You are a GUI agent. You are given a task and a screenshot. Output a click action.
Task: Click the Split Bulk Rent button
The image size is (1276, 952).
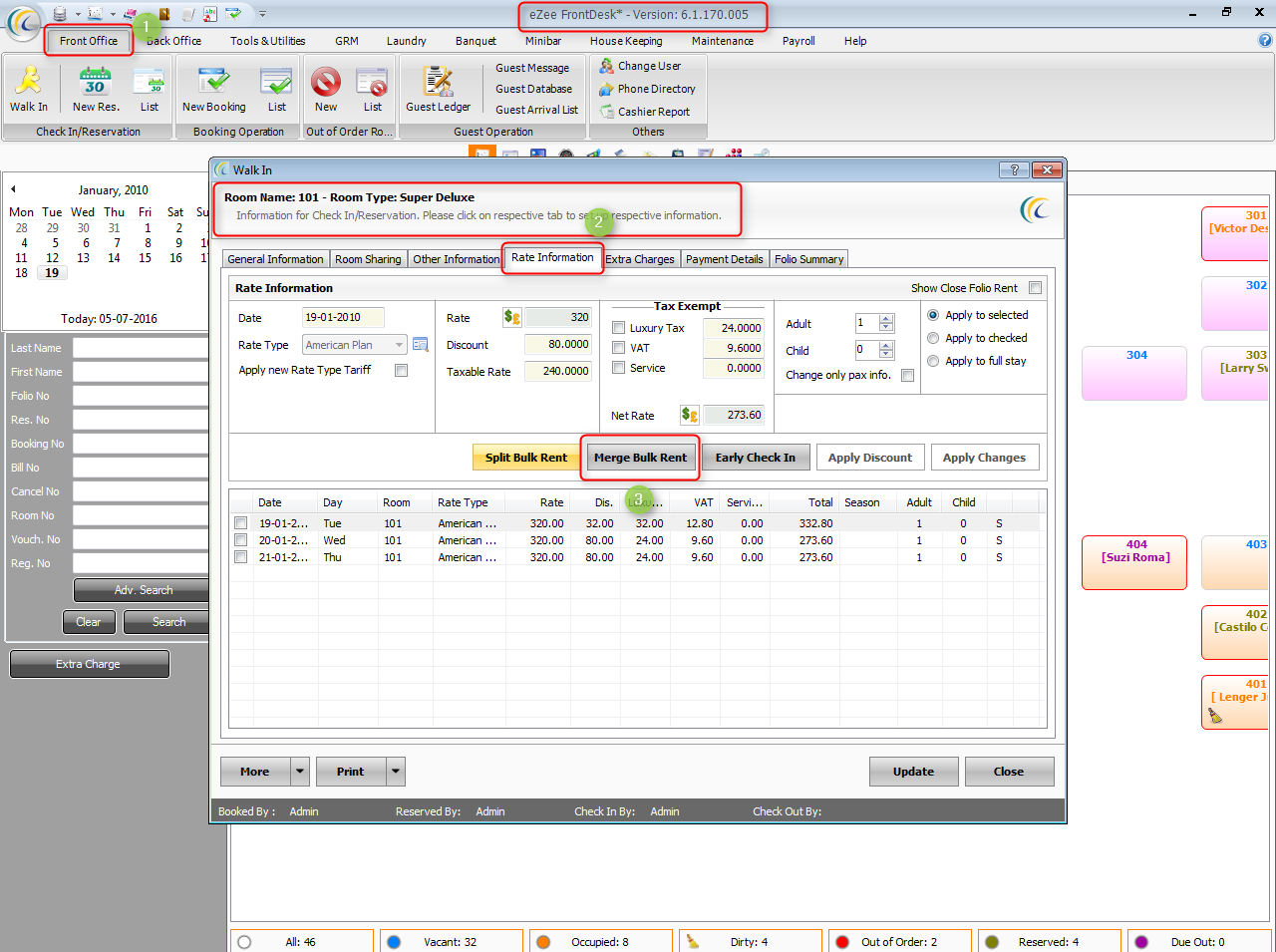526,458
